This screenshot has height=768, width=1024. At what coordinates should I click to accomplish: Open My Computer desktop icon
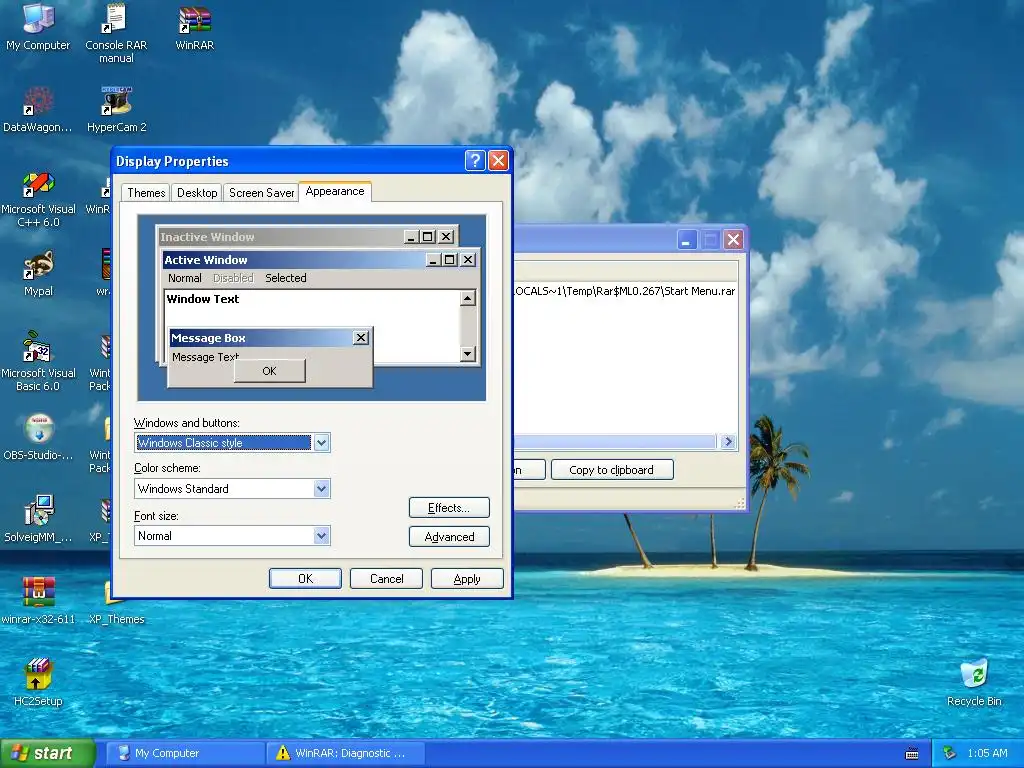(x=38, y=26)
